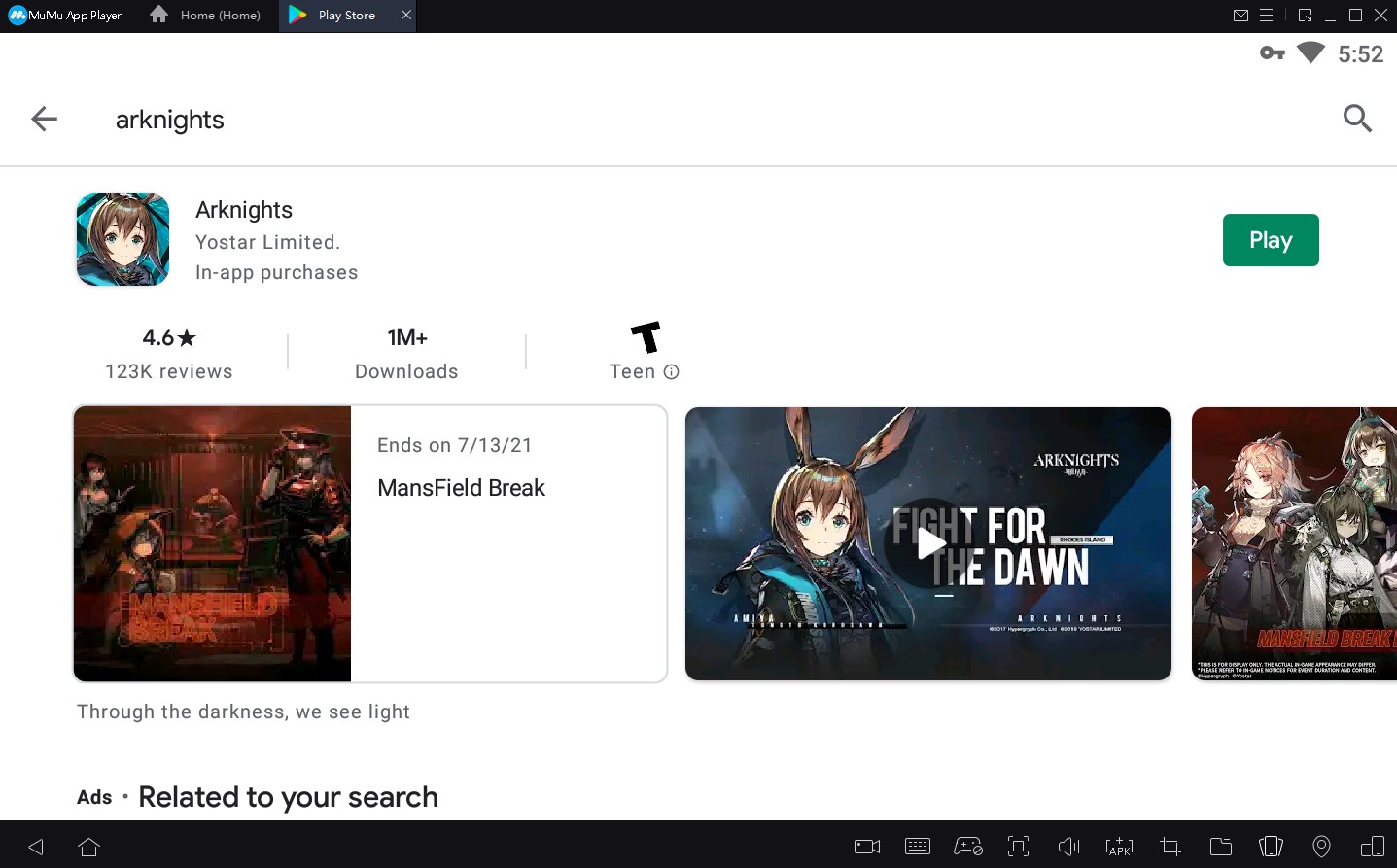Open the Arknights app title
Screen dimensions: 1397x868
coord(244,210)
